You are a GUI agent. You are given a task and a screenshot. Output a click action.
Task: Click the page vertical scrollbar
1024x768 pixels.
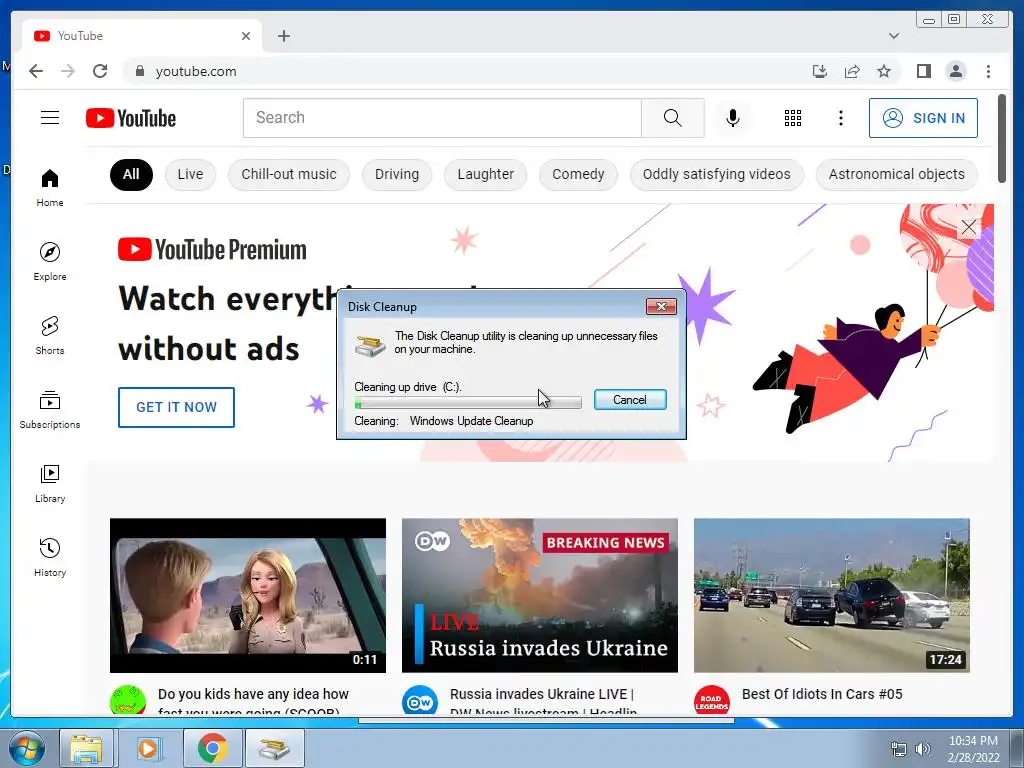tap(1001, 139)
